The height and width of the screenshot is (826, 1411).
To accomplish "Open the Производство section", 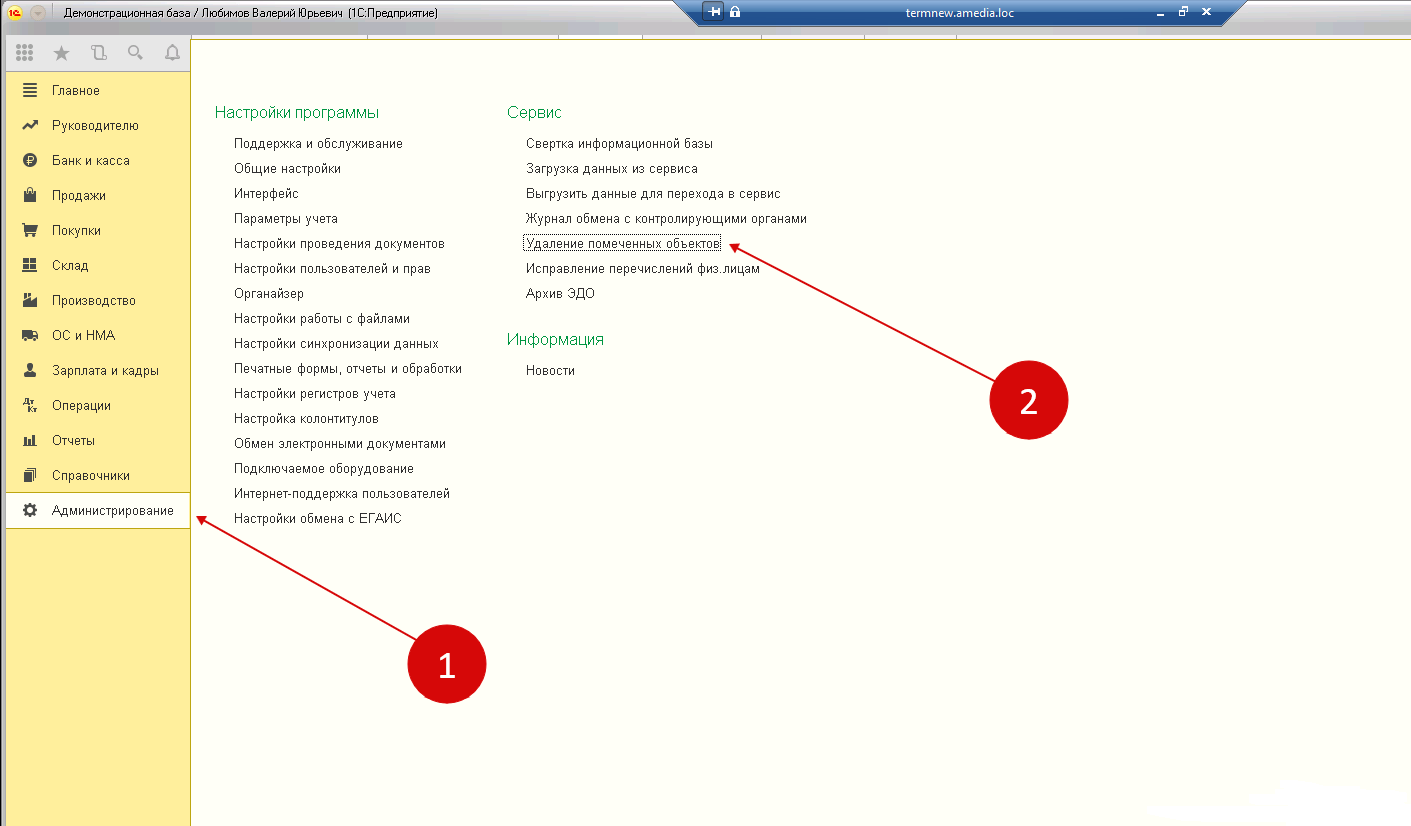I will coord(98,300).
